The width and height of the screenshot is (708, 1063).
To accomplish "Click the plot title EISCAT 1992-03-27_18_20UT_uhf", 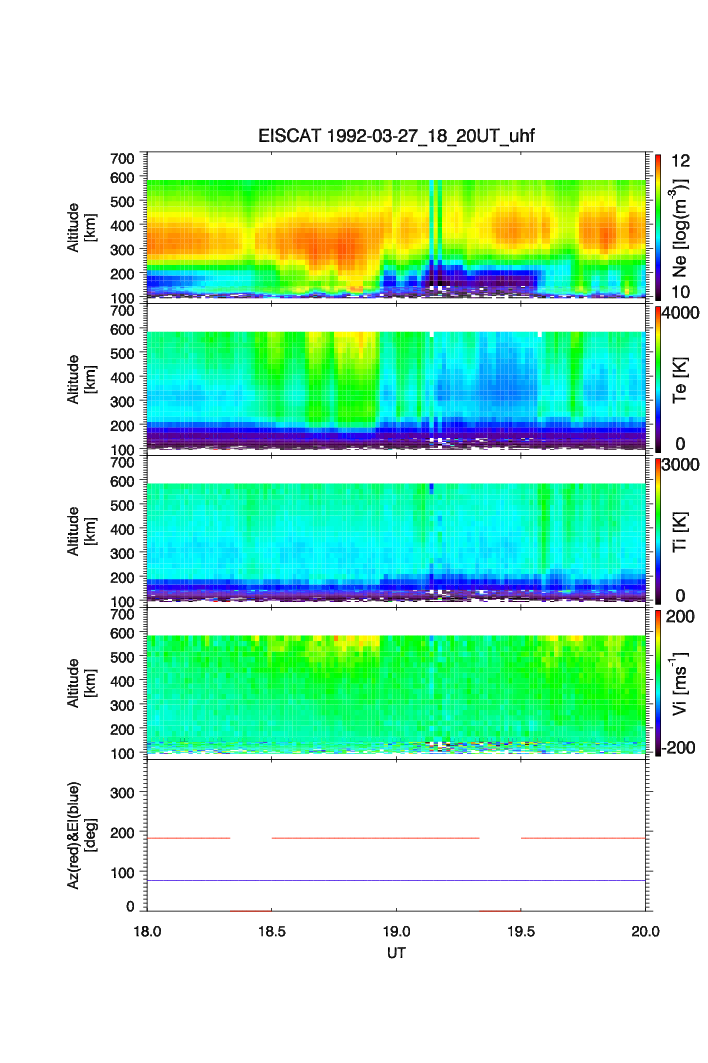I will tap(396, 136).
